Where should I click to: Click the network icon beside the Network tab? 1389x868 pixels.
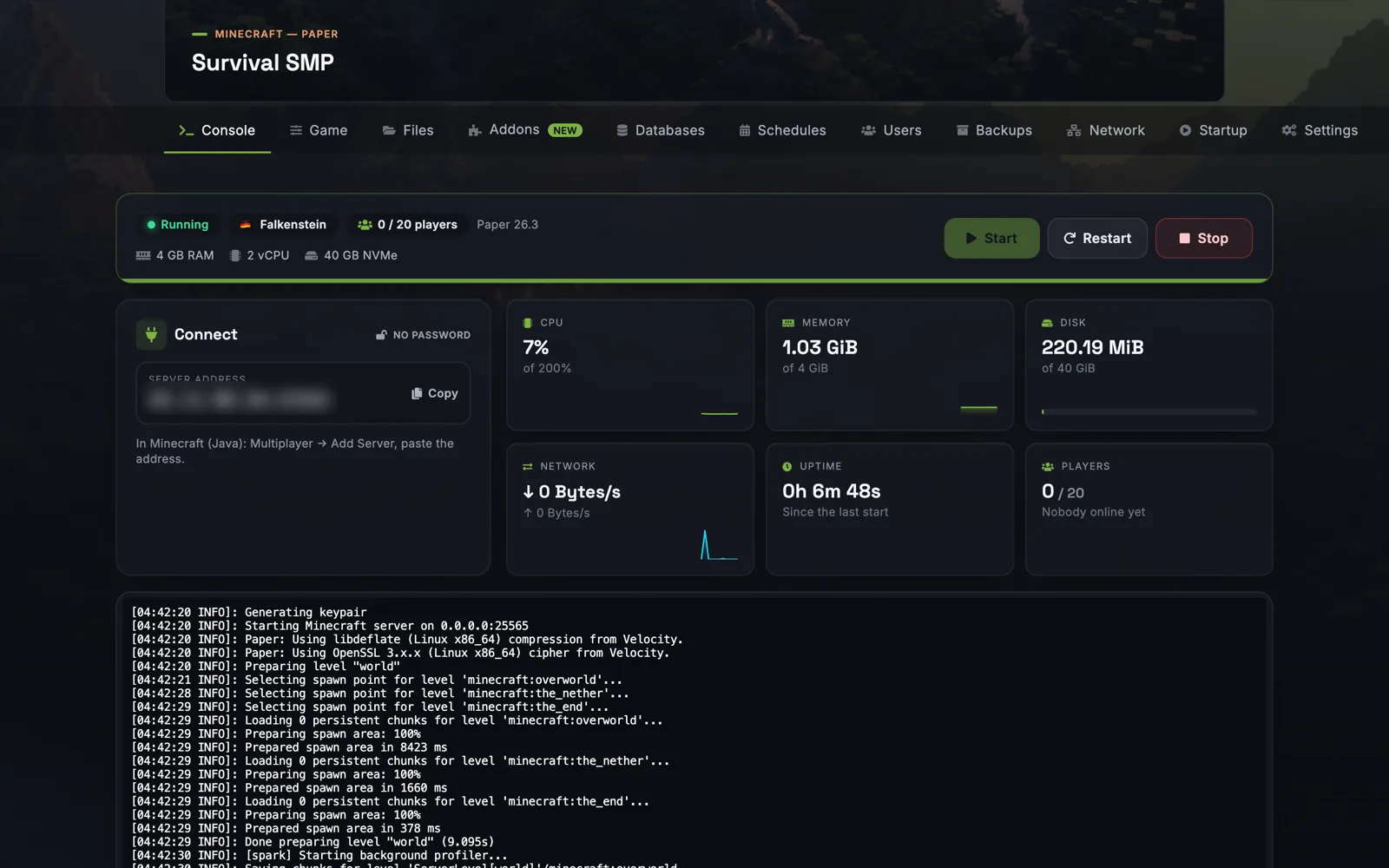pyautogui.click(x=1074, y=130)
